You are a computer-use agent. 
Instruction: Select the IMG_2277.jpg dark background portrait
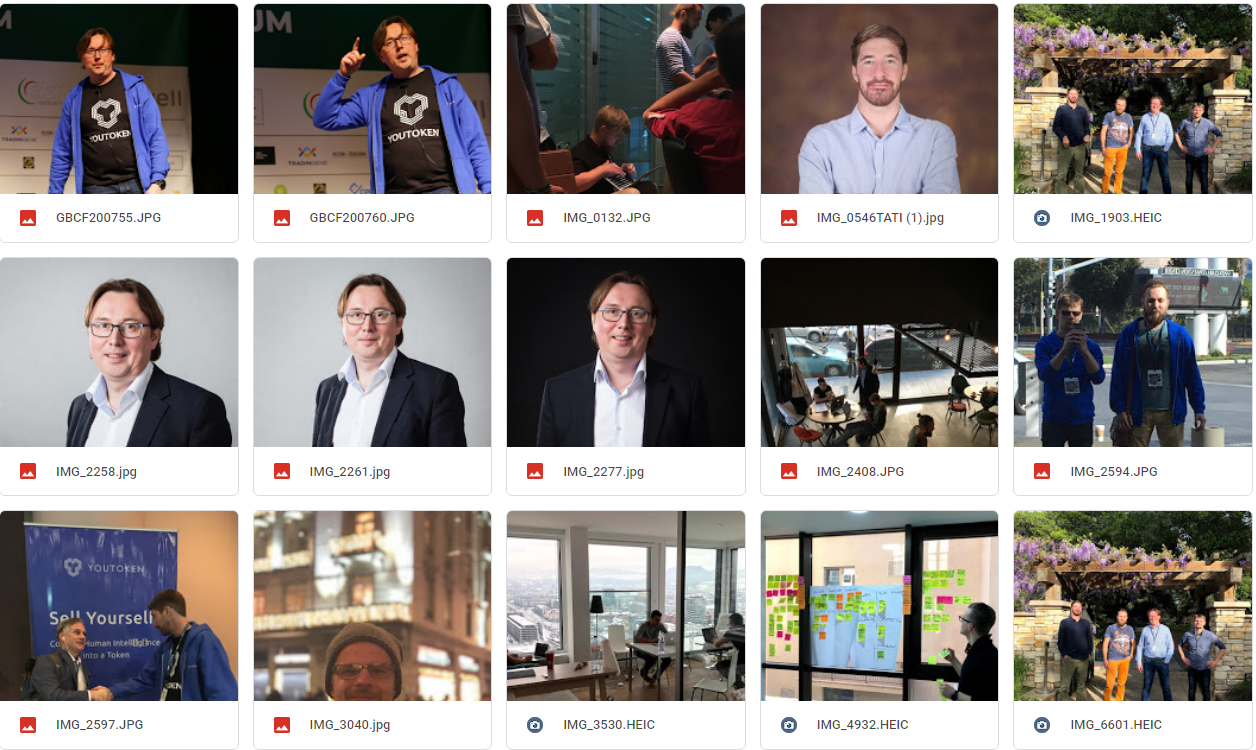(626, 352)
